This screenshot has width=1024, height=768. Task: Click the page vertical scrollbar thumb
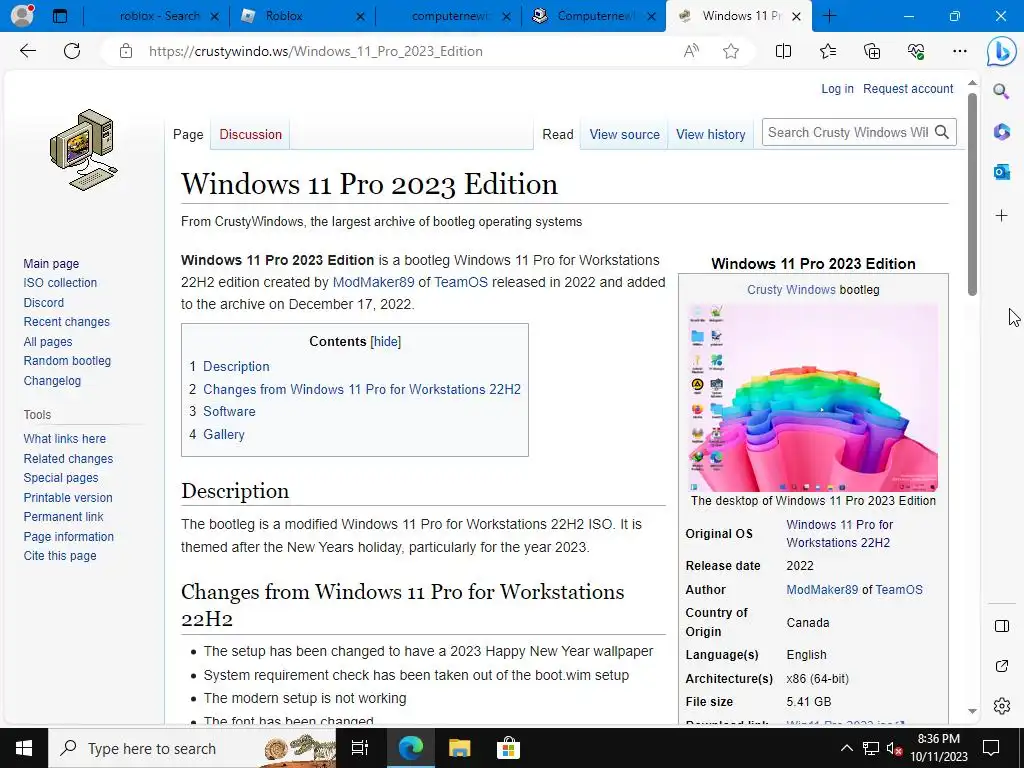tap(972, 194)
